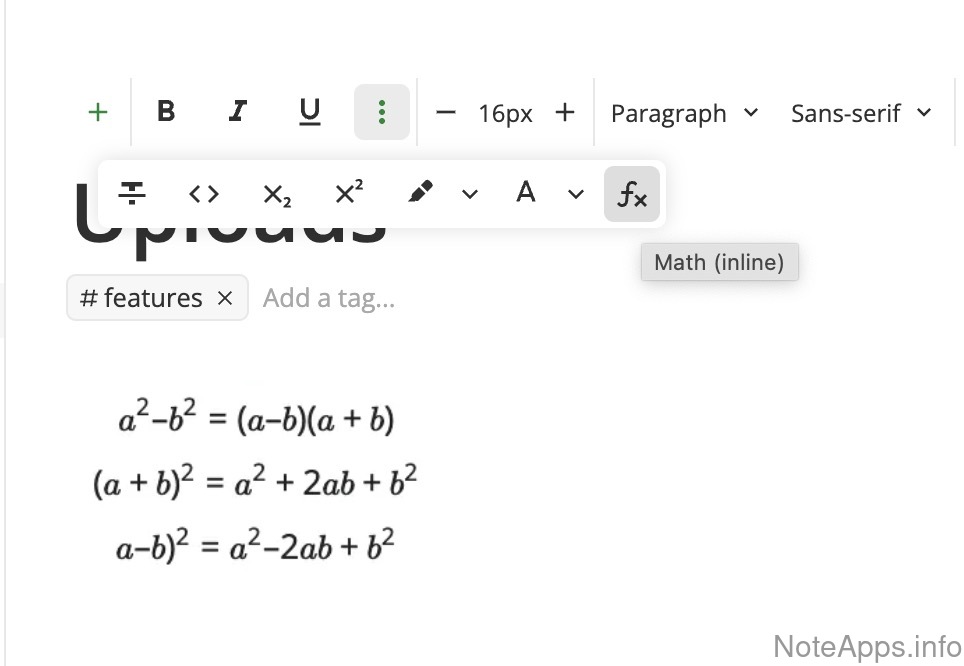Toggle underline formatting
Viewport: 964px width, 666px height.
(x=310, y=112)
